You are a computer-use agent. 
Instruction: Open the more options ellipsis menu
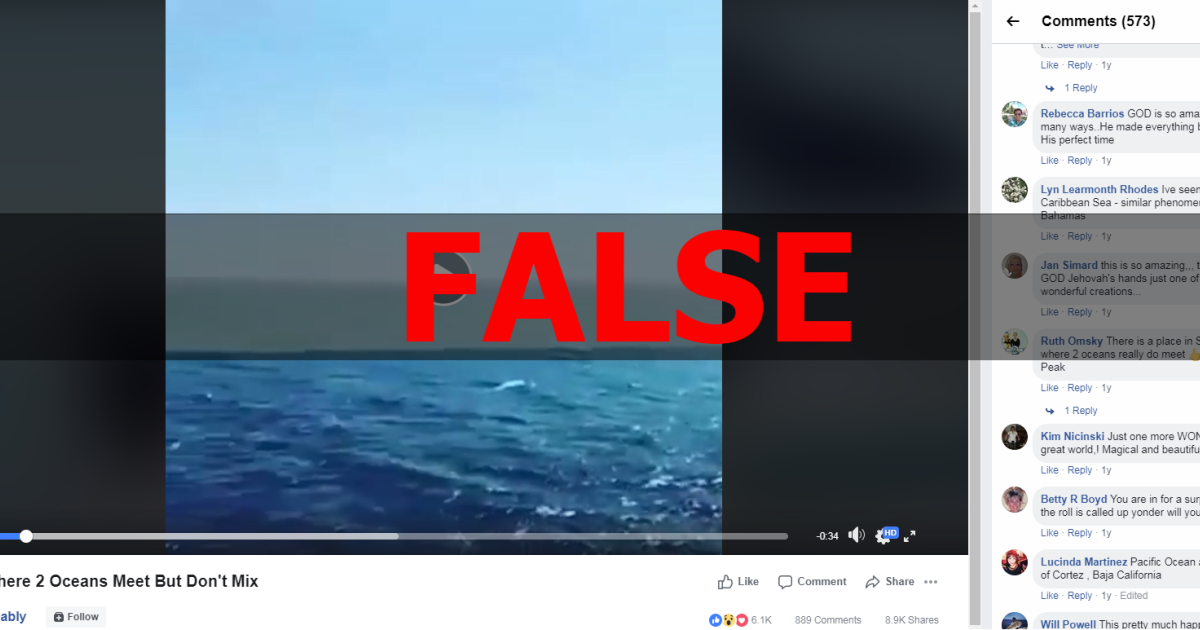click(x=931, y=582)
